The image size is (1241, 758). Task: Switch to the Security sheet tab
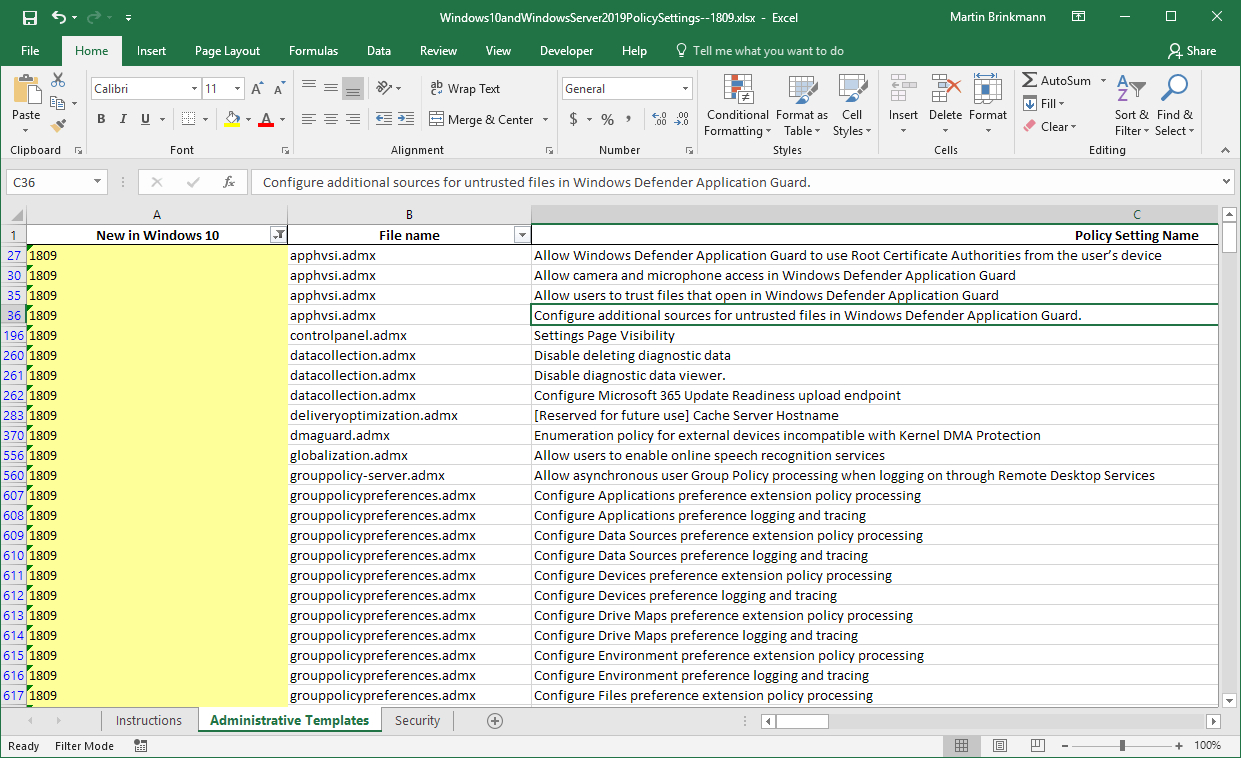click(417, 721)
